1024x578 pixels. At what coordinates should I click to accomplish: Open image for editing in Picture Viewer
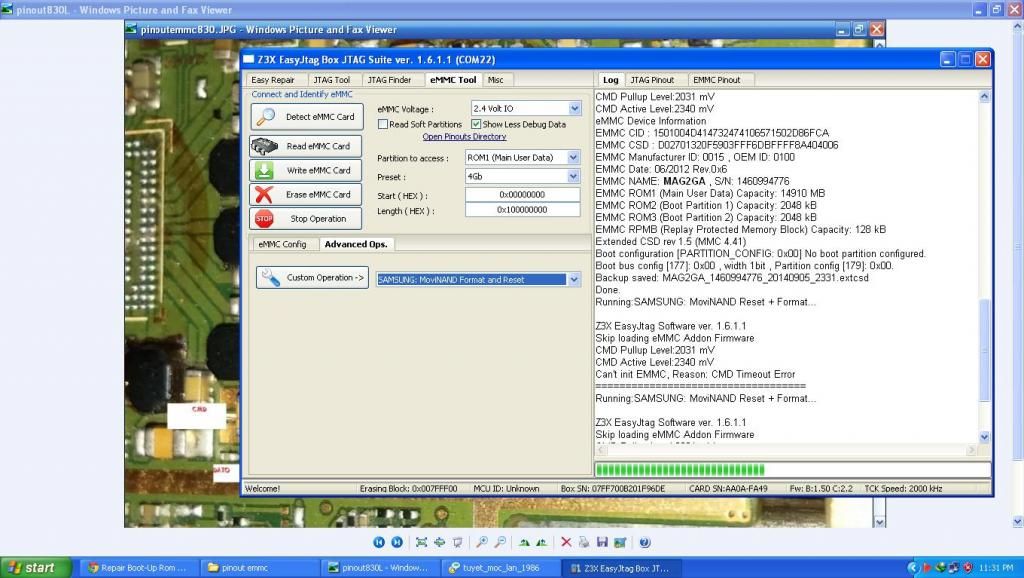(620, 542)
